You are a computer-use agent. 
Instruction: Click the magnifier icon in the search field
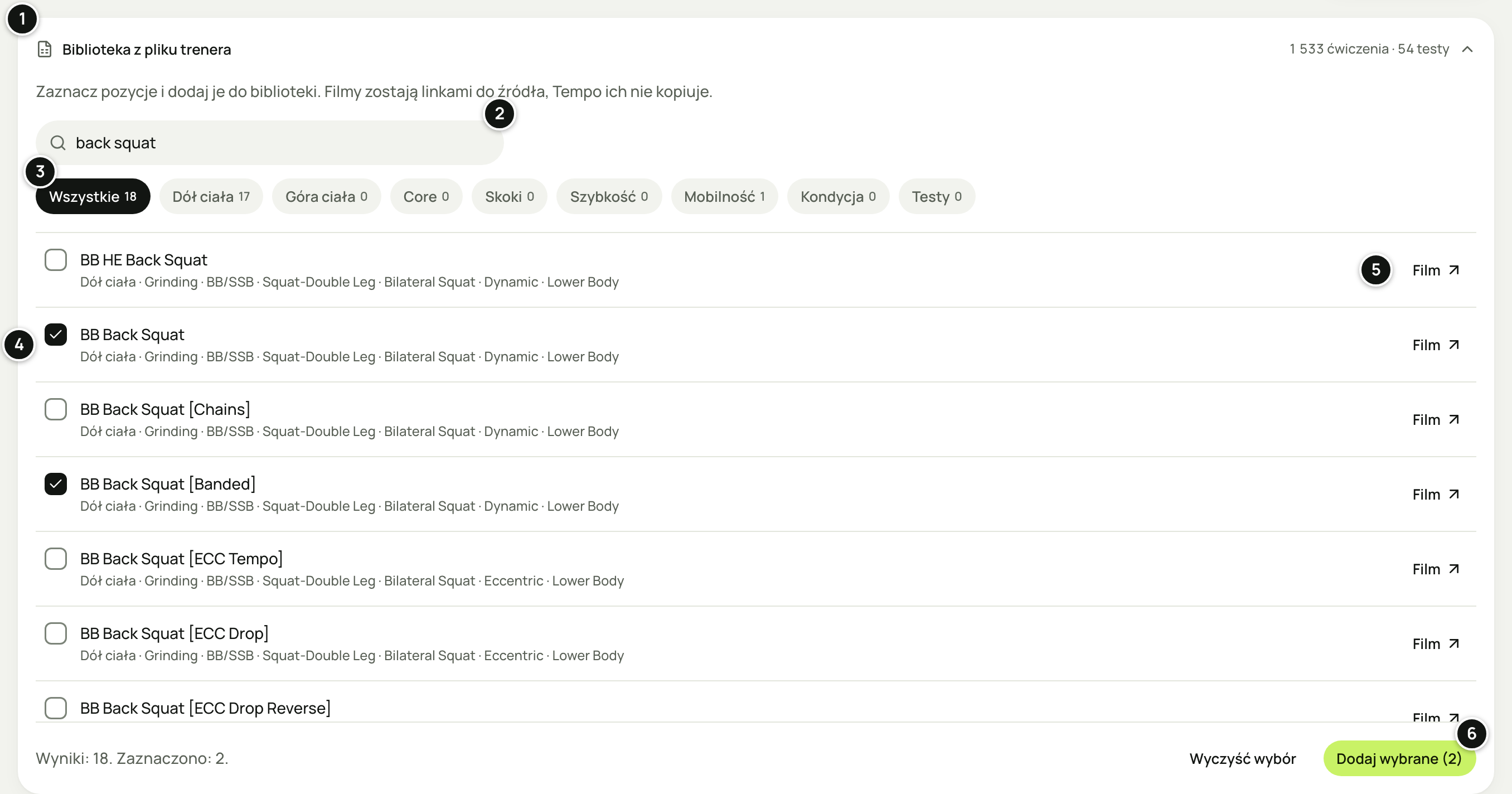pos(57,143)
